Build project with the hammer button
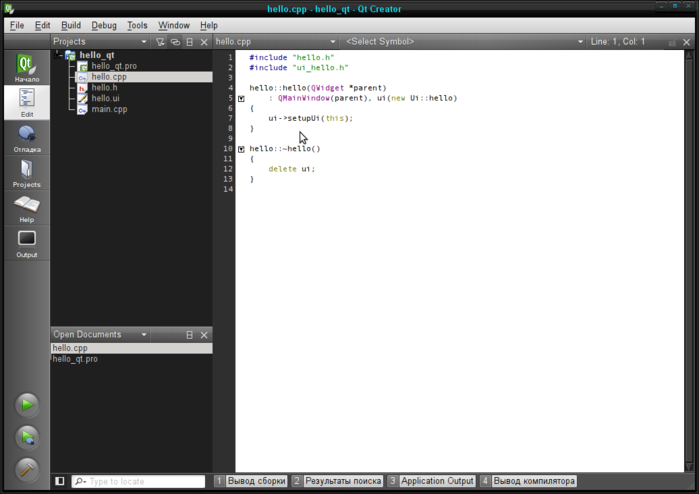 pos(27,469)
